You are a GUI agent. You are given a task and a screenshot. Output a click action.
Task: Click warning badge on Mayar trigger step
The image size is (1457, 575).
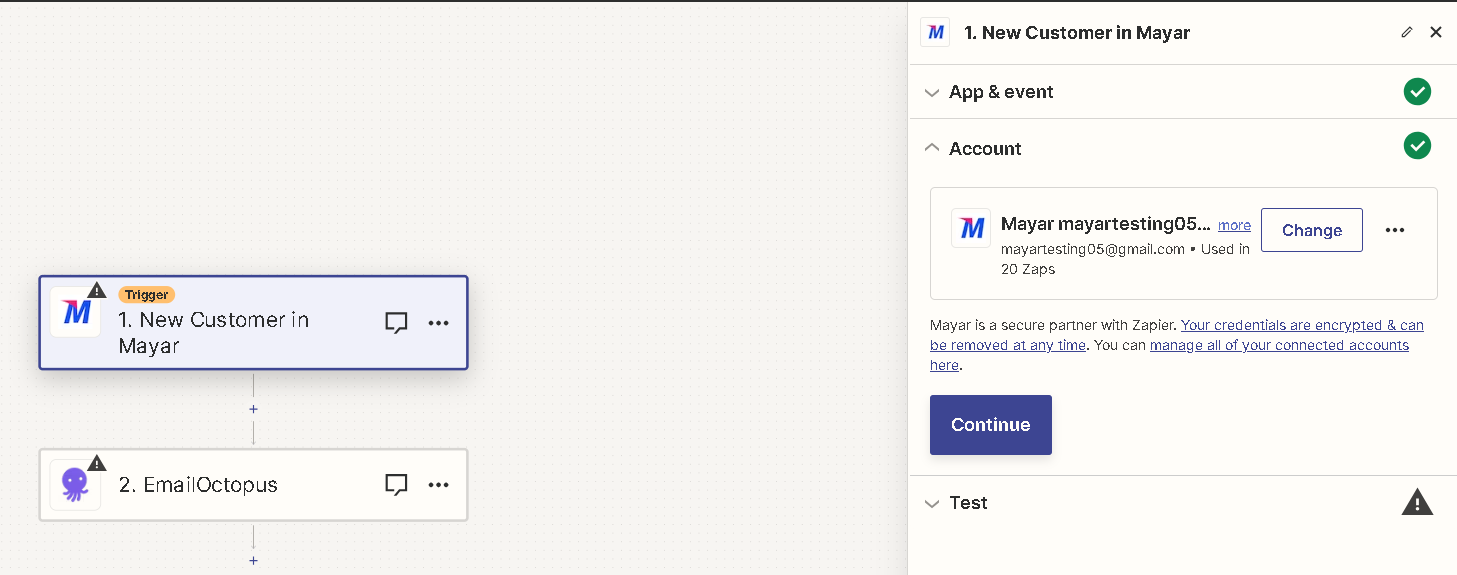point(97,290)
